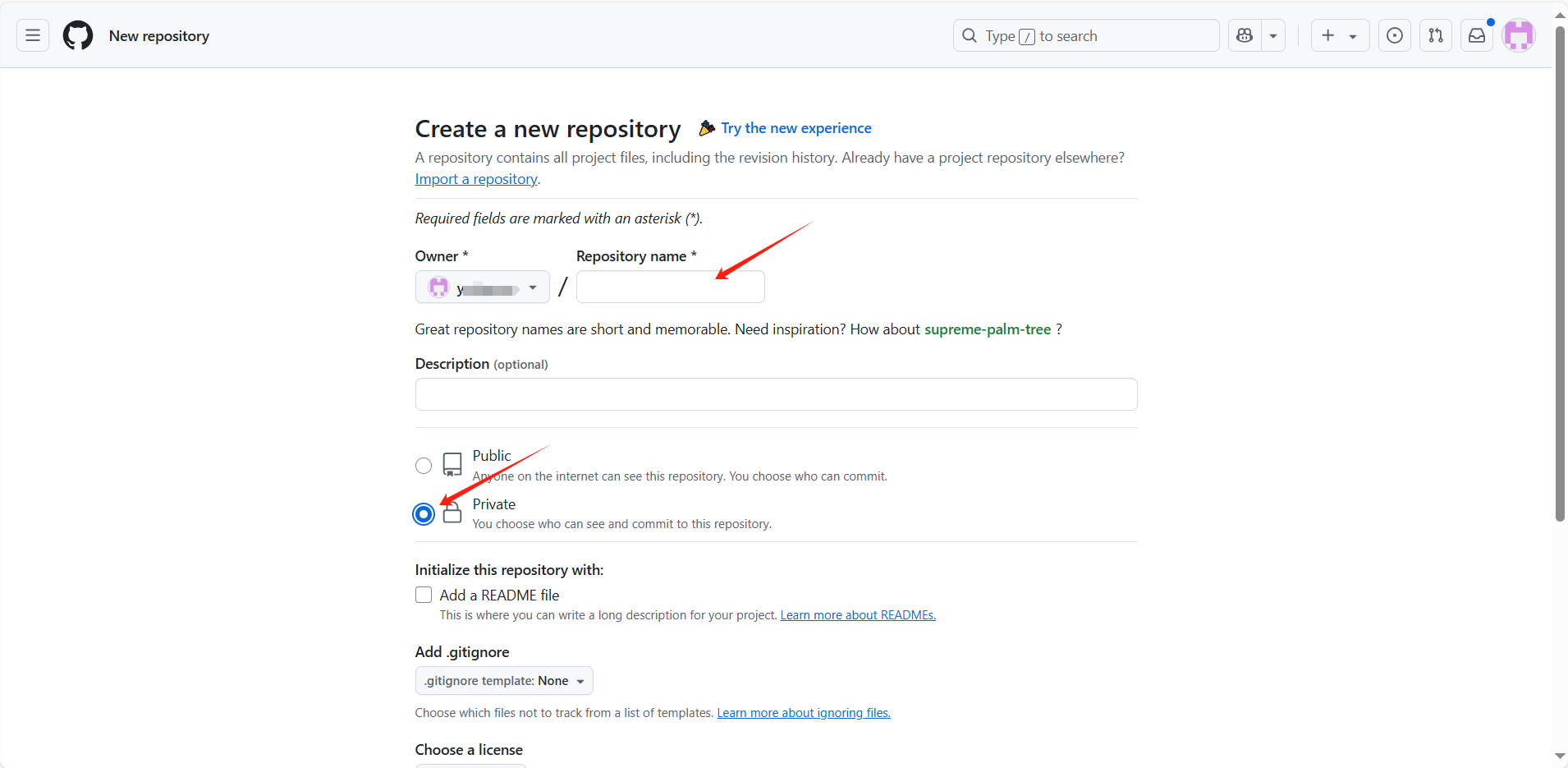Image resolution: width=1568 pixels, height=768 pixels.
Task: Click the Type / to search bar
Action: (x=1085, y=35)
